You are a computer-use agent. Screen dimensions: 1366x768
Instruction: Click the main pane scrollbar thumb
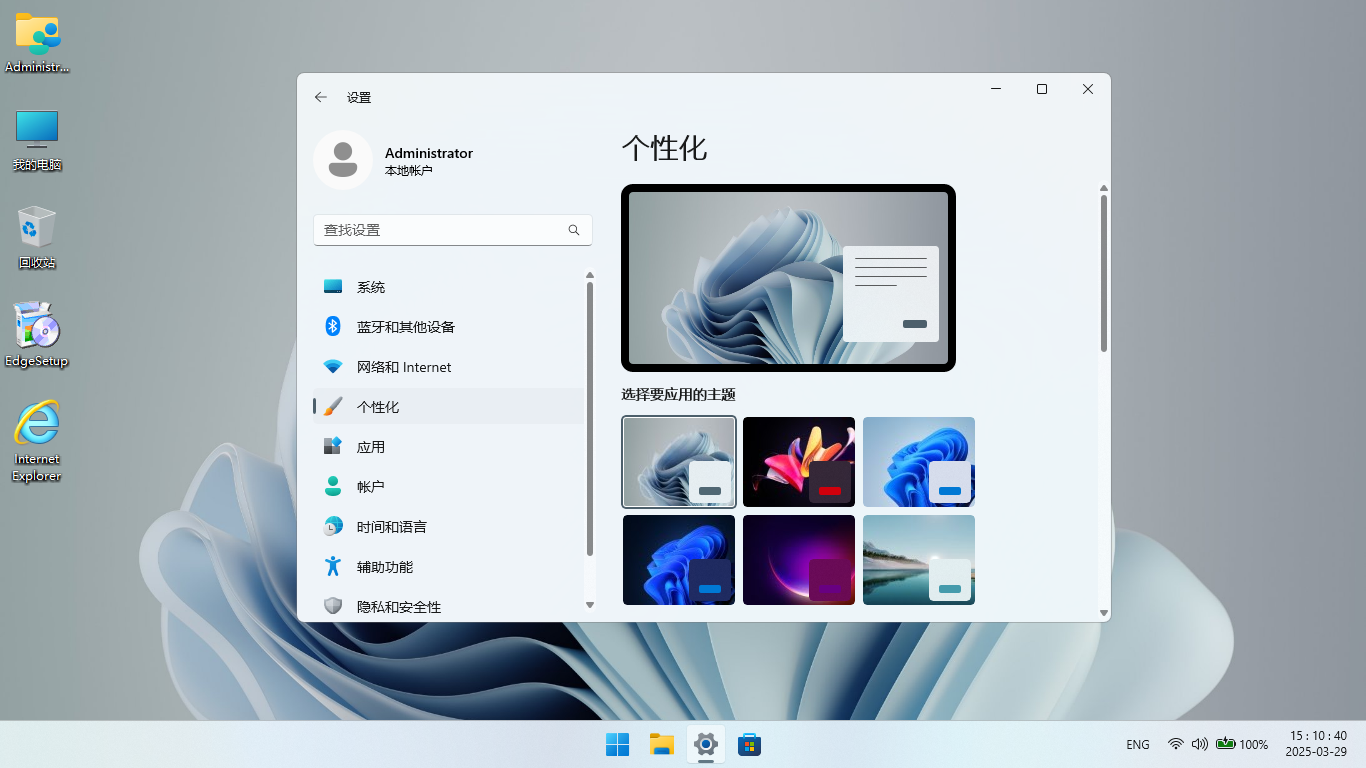click(x=1104, y=273)
